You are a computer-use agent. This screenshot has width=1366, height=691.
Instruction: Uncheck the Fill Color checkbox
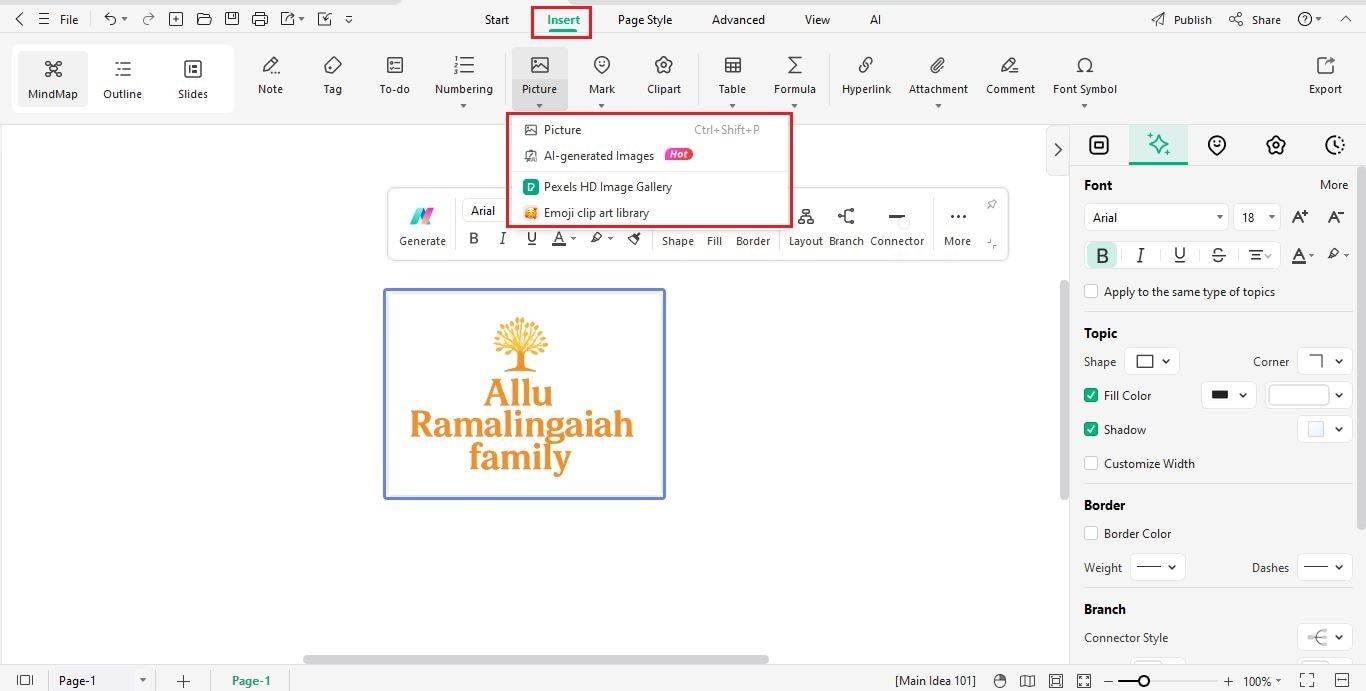click(1091, 395)
